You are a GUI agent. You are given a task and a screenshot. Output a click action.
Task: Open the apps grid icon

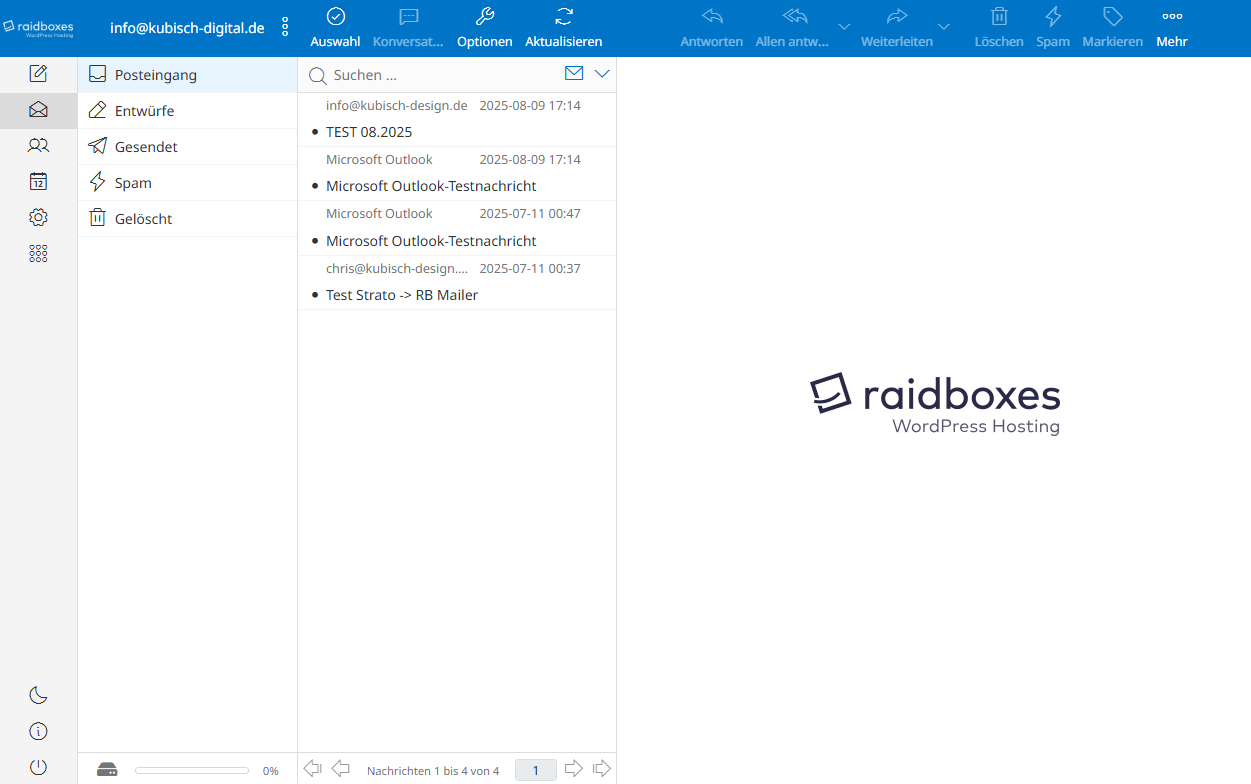[x=38, y=254]
